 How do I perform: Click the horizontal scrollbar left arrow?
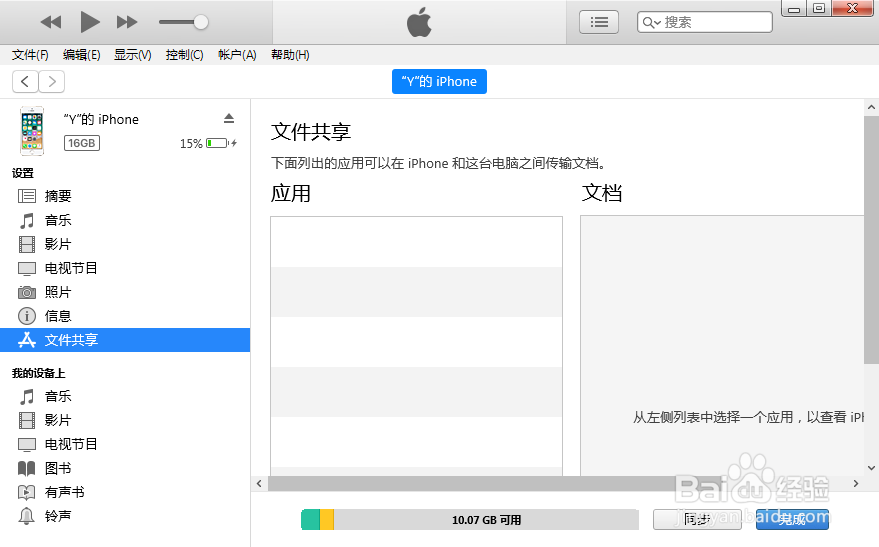pyautogui.click(x=259, y=484)
